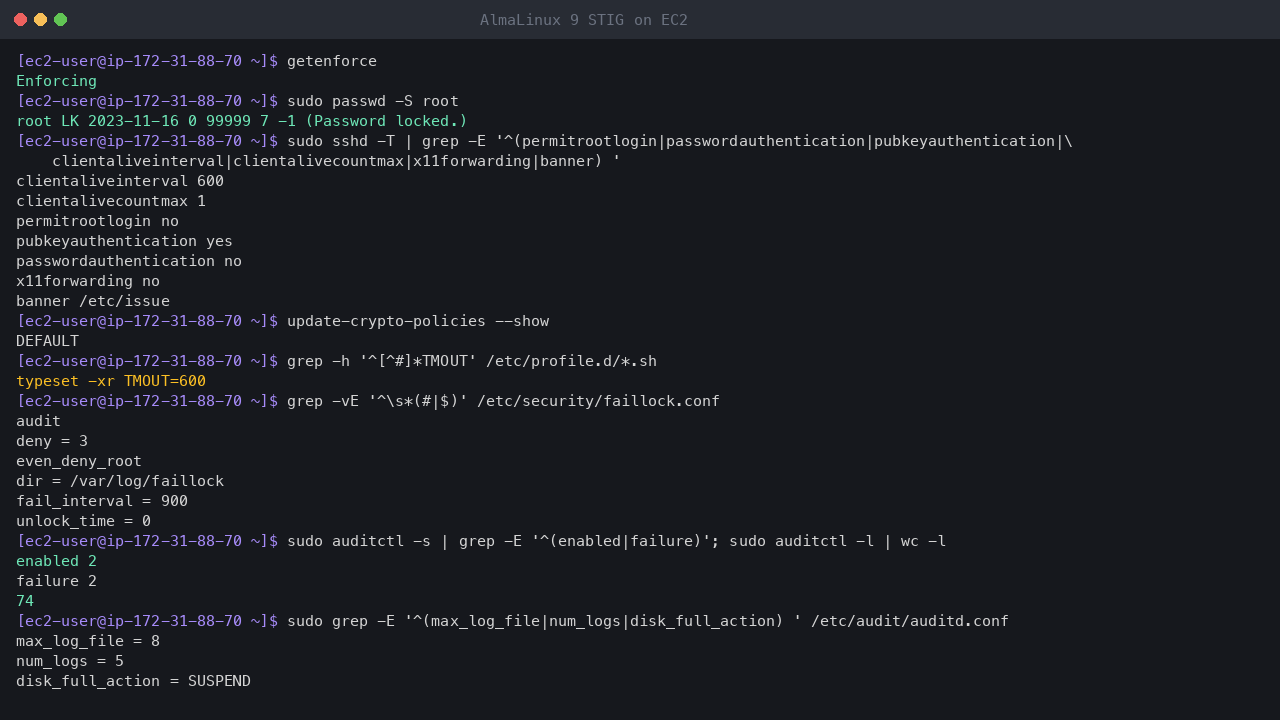This screenshot has height=720, width=1280.
Task: Click the red close window button
Action: (x=20, y=19)
